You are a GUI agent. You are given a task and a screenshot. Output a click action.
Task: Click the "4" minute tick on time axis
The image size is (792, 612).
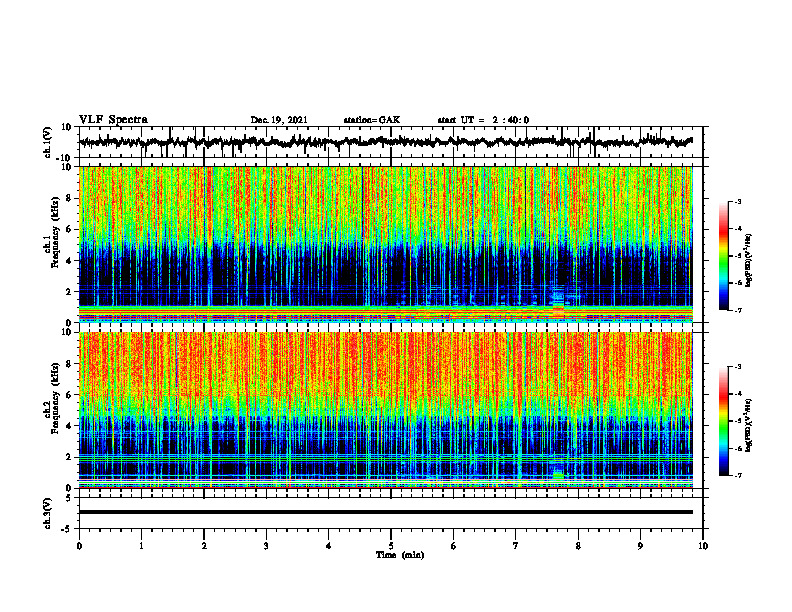pos(329,546)
